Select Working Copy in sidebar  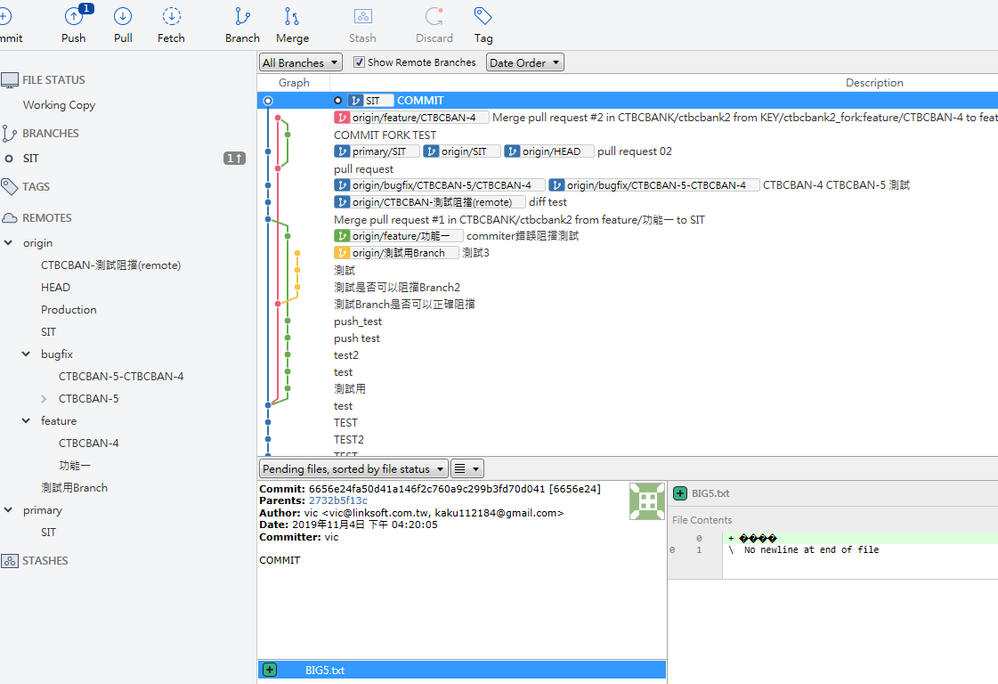click(59, 105)
